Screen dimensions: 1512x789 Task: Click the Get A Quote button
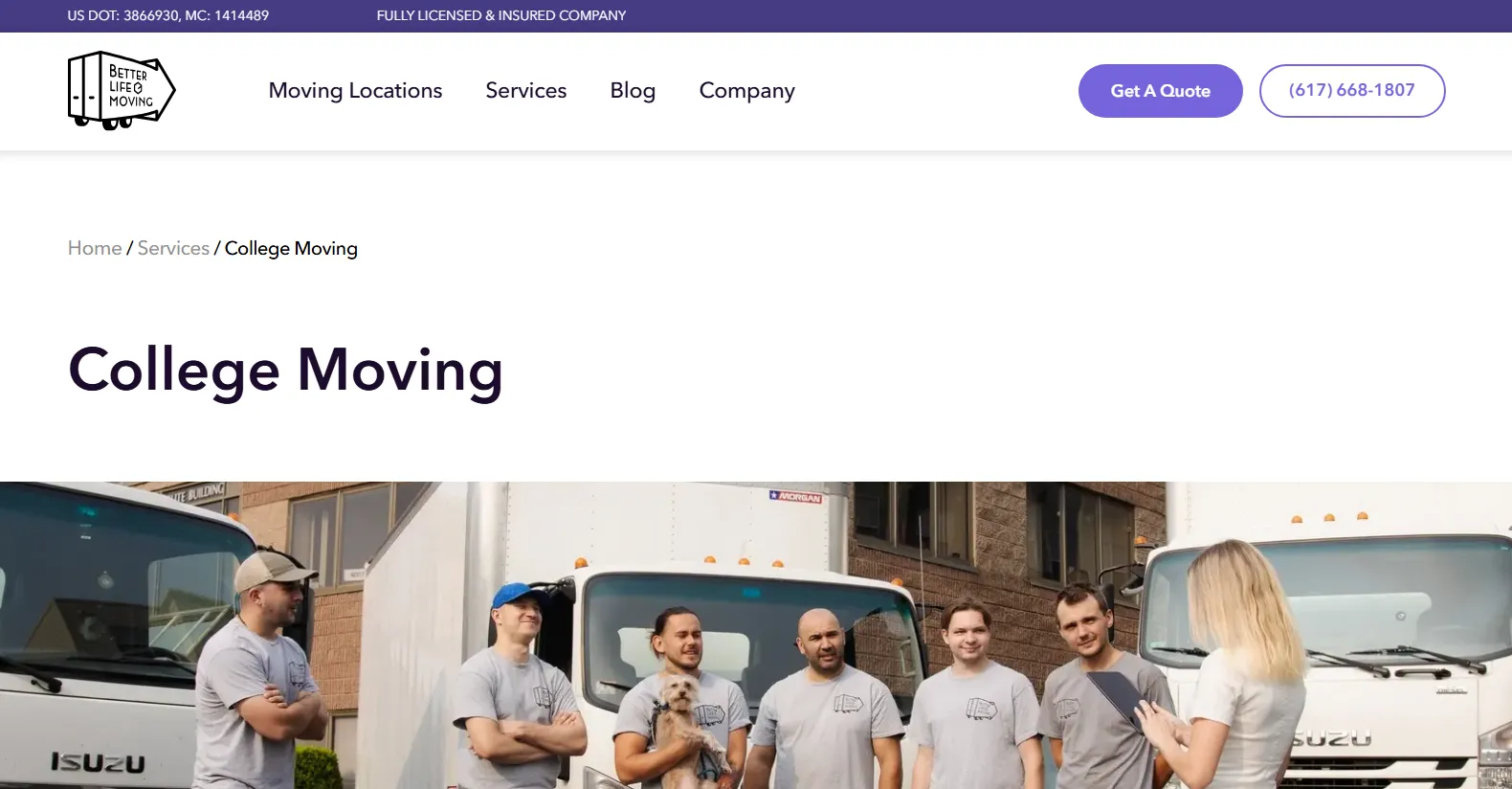(x=1160, y=91)
